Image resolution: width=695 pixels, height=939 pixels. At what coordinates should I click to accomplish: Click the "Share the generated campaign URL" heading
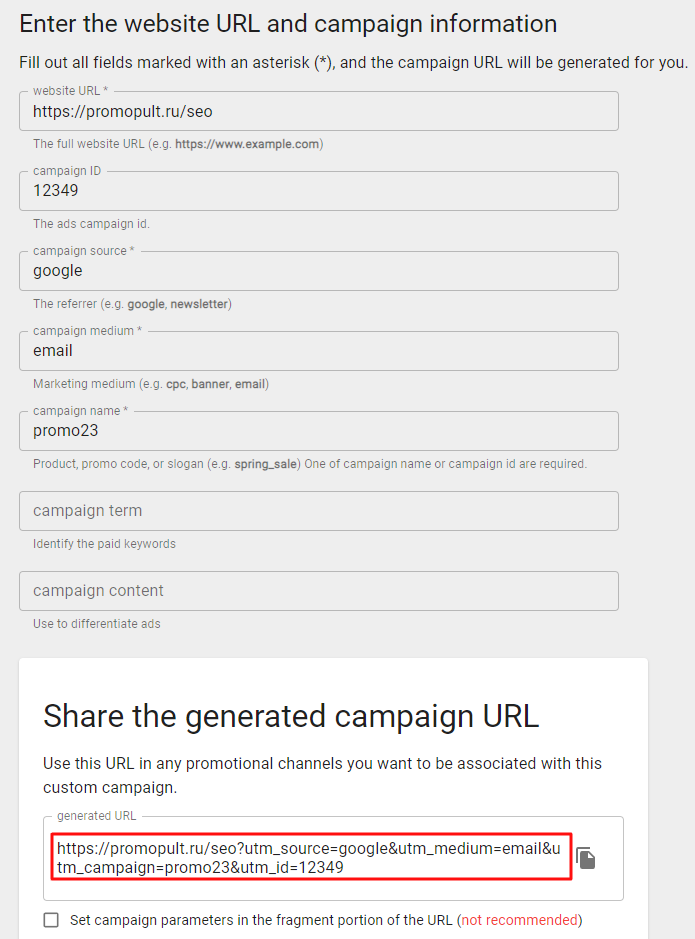(x=291, y=716)
